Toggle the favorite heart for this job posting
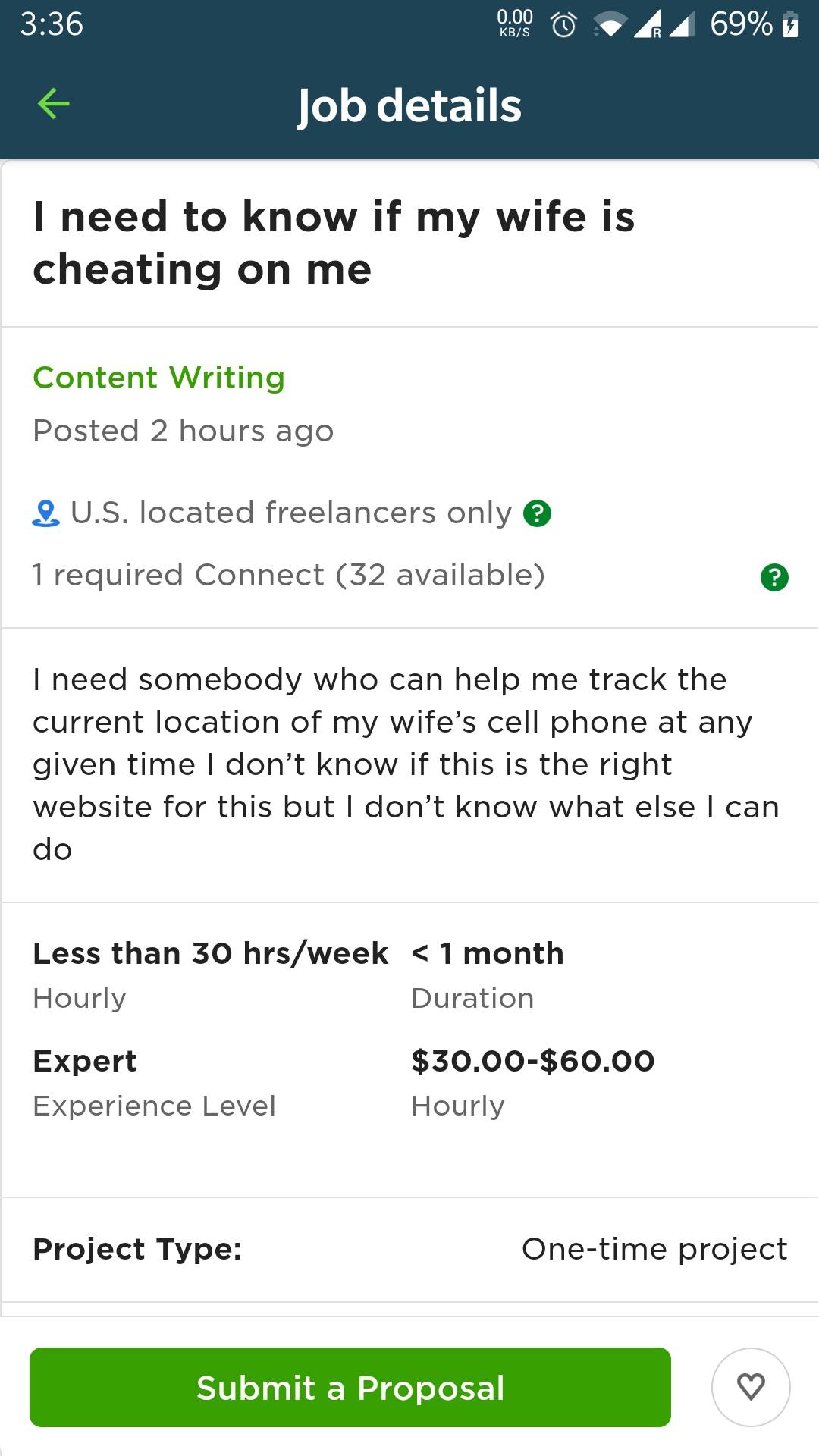 750,1387
